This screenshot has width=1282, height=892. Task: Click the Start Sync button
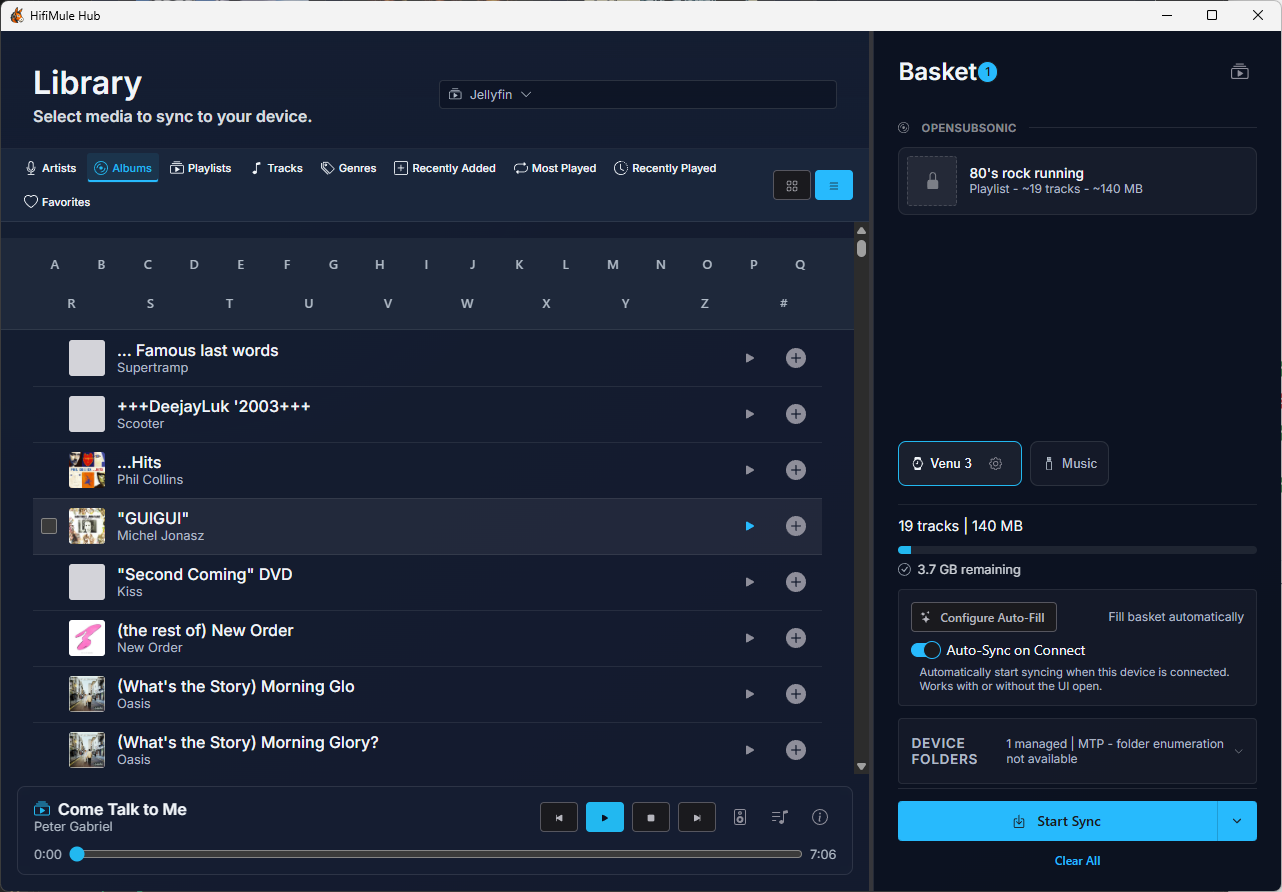pyautogui.click(x=1057, y=821)
